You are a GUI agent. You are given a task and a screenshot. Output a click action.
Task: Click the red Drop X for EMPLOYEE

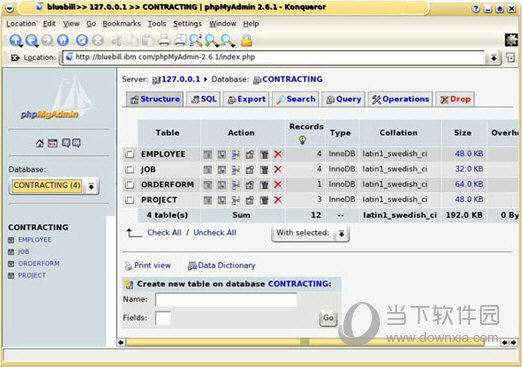tap(278, 154)
